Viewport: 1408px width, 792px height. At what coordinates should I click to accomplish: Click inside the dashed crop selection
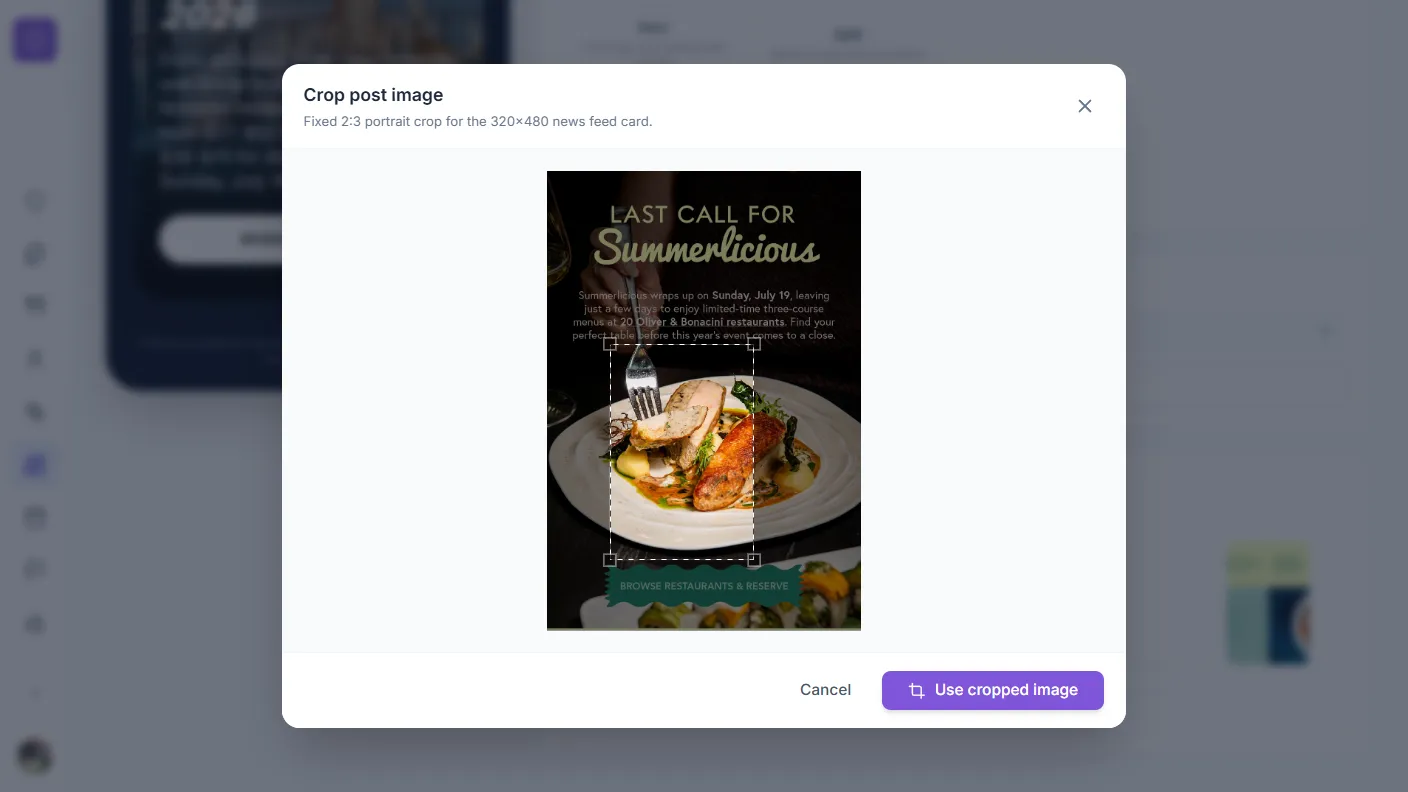(x=682, y=452)
